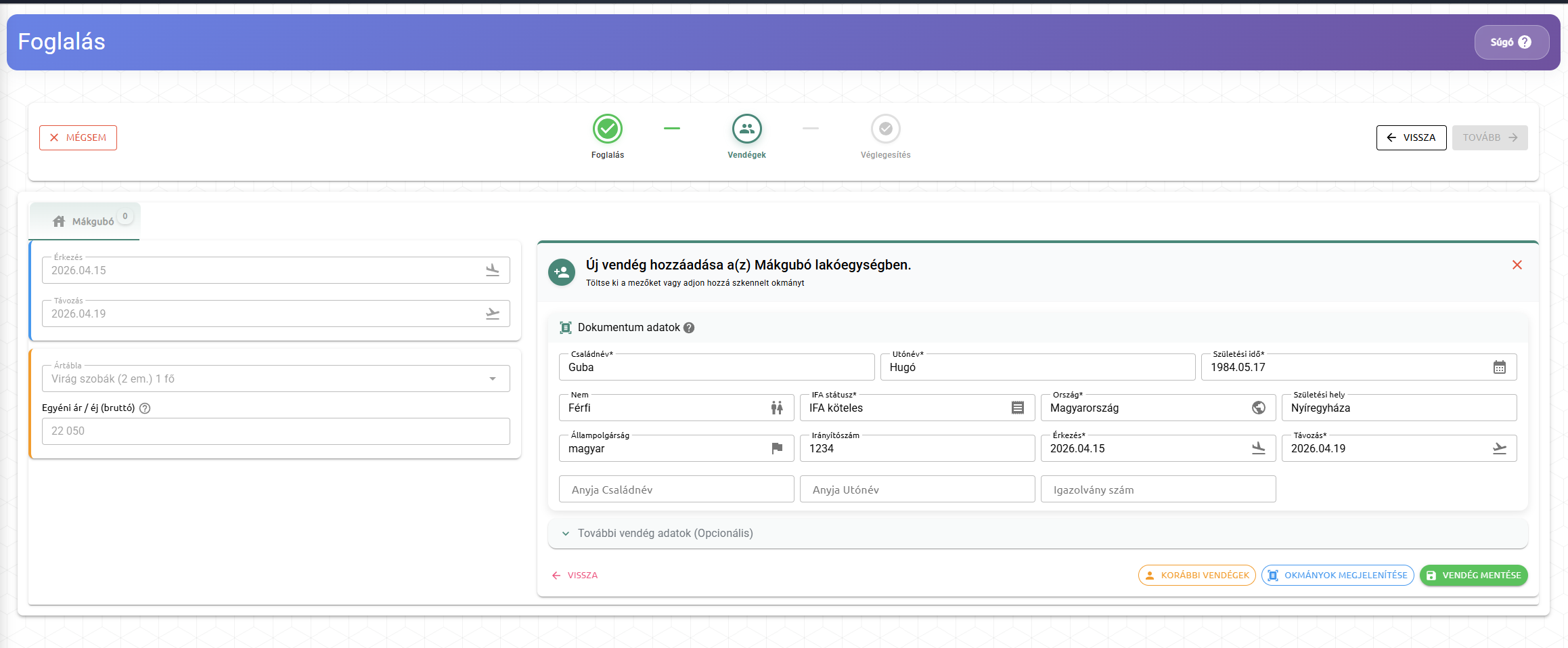Click the flag icon in Állampolgárság field
This screenshot has height=648, width=1568.
pos(776,448)
